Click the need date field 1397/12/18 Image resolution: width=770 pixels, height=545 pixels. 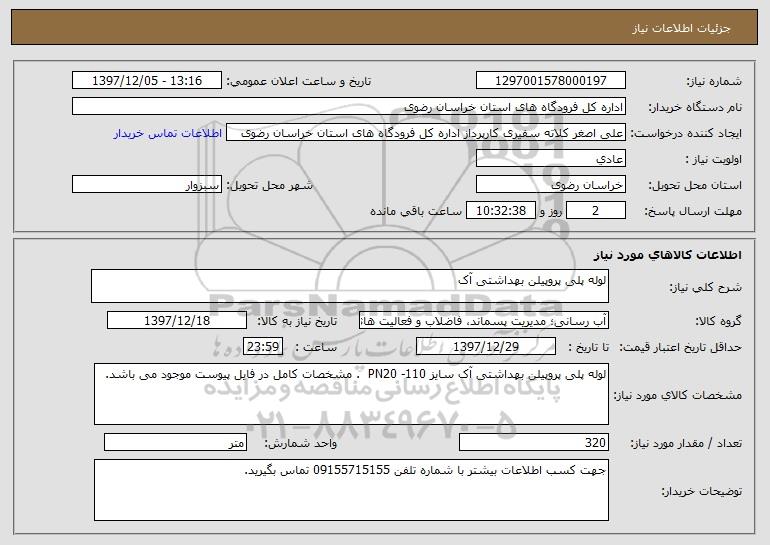(177, 321)
